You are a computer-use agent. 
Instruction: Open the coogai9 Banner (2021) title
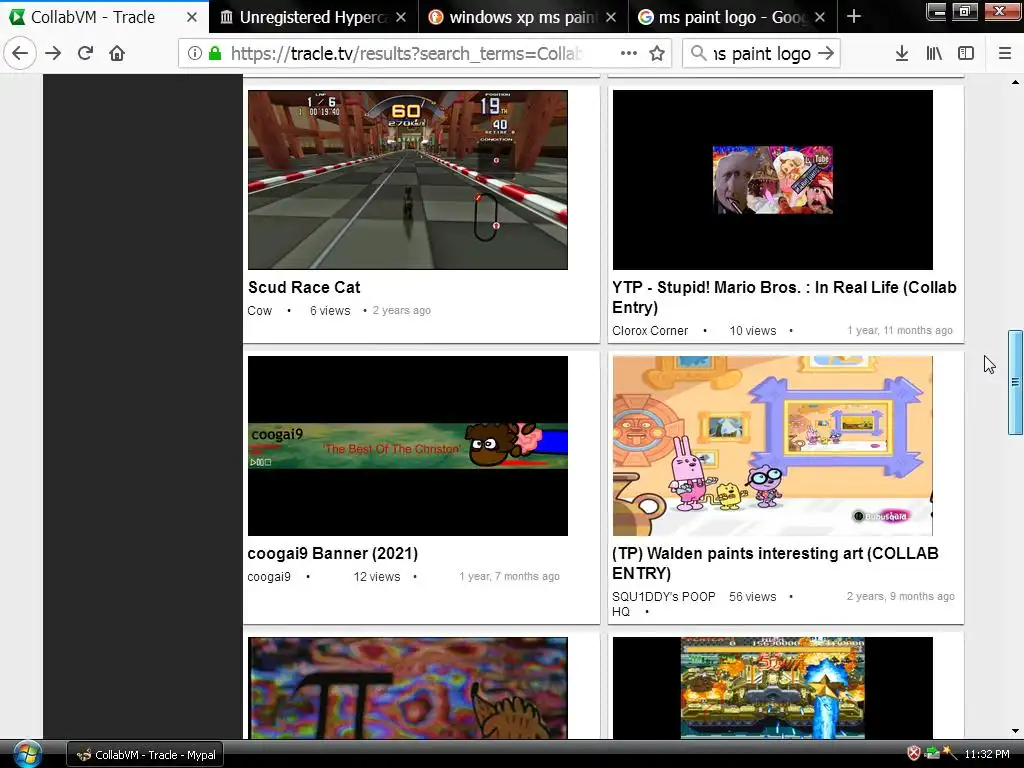tap(332, 553)
